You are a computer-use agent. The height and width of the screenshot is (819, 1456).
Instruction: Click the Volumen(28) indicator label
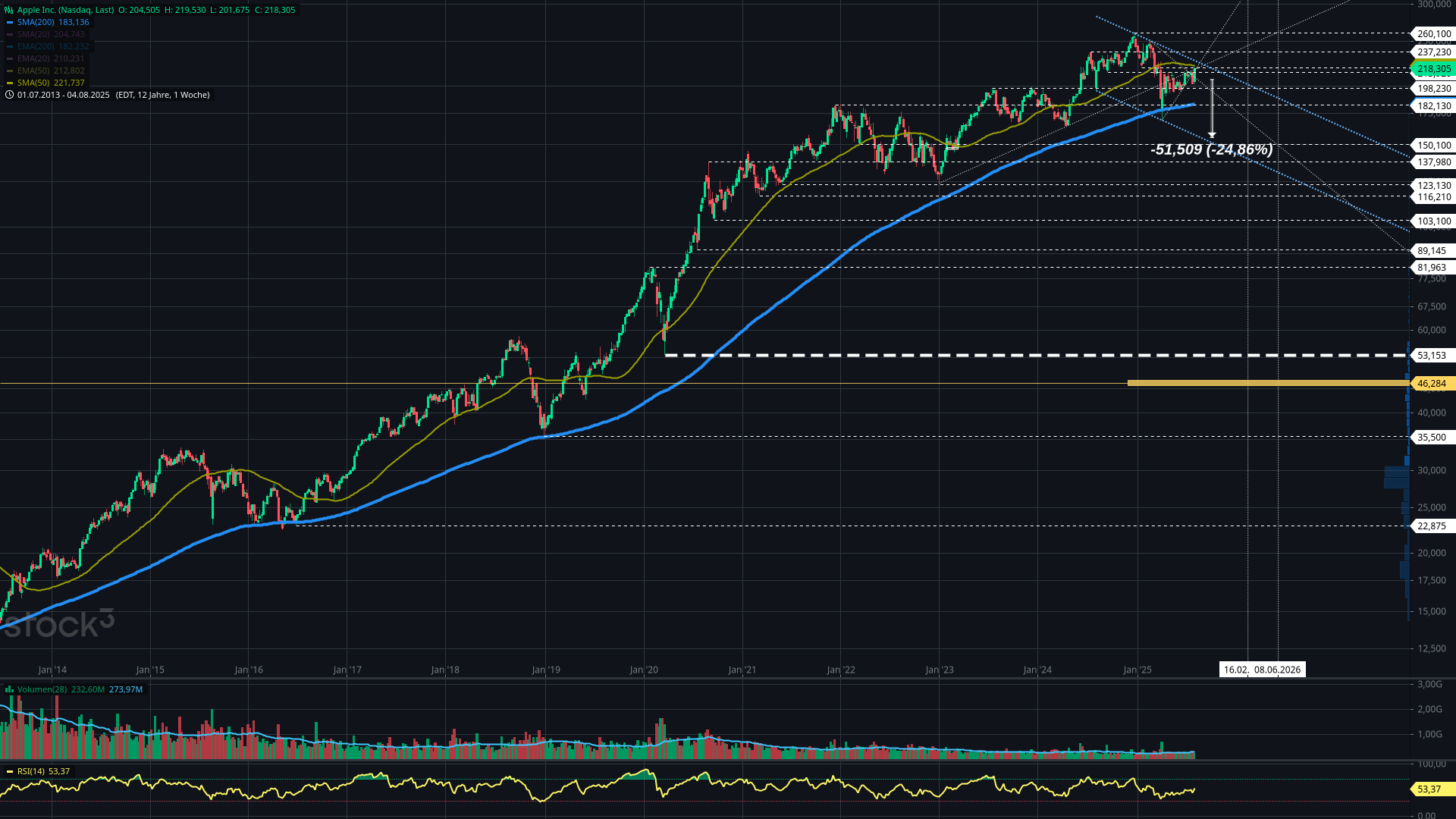pyautogui.click(x=42, y=689)
